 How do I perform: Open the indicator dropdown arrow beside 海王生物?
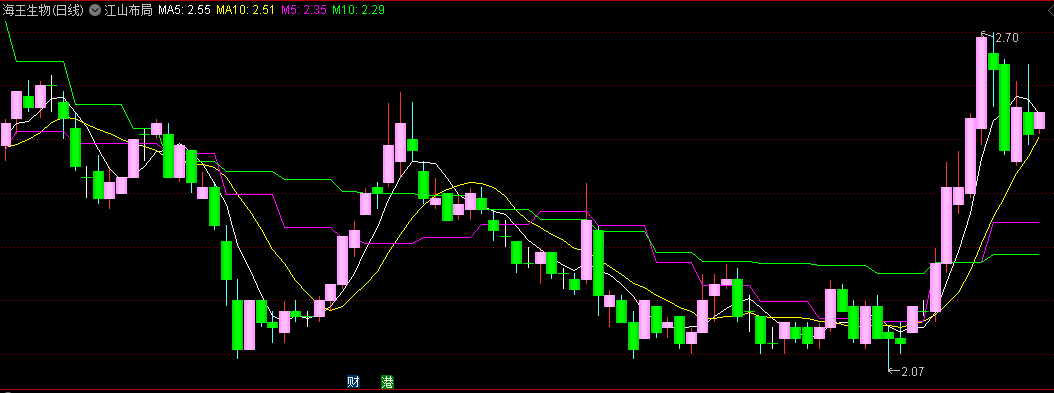(94, 11)
